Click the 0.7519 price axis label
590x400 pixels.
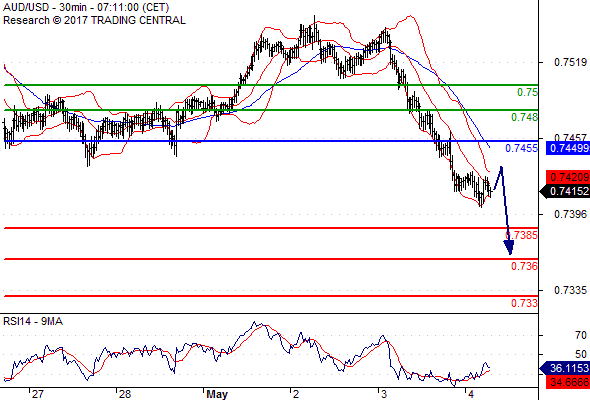coord(570,62)
